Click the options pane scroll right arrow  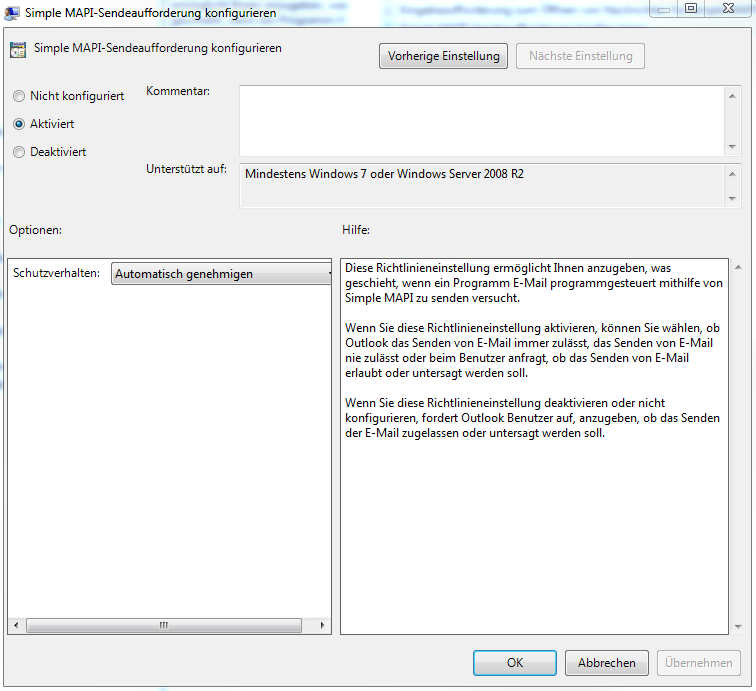[x=323, y=625]
